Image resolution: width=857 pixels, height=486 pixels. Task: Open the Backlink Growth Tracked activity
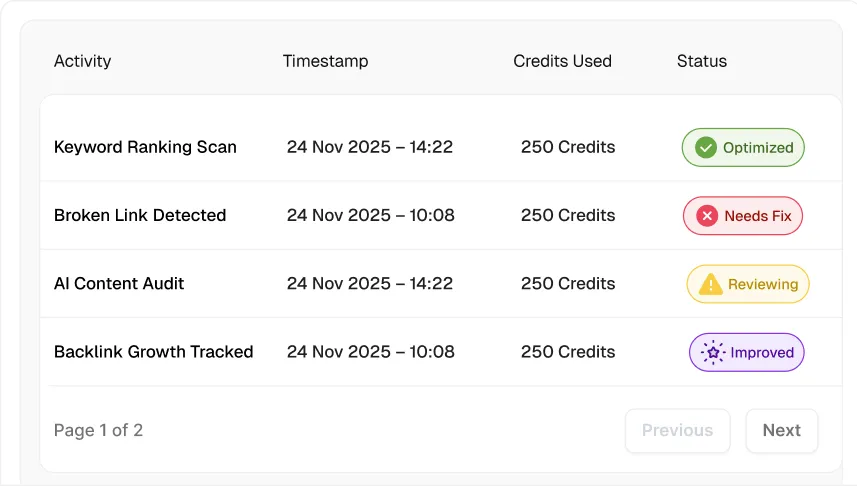pyautogui.click(x=153, y=352)
